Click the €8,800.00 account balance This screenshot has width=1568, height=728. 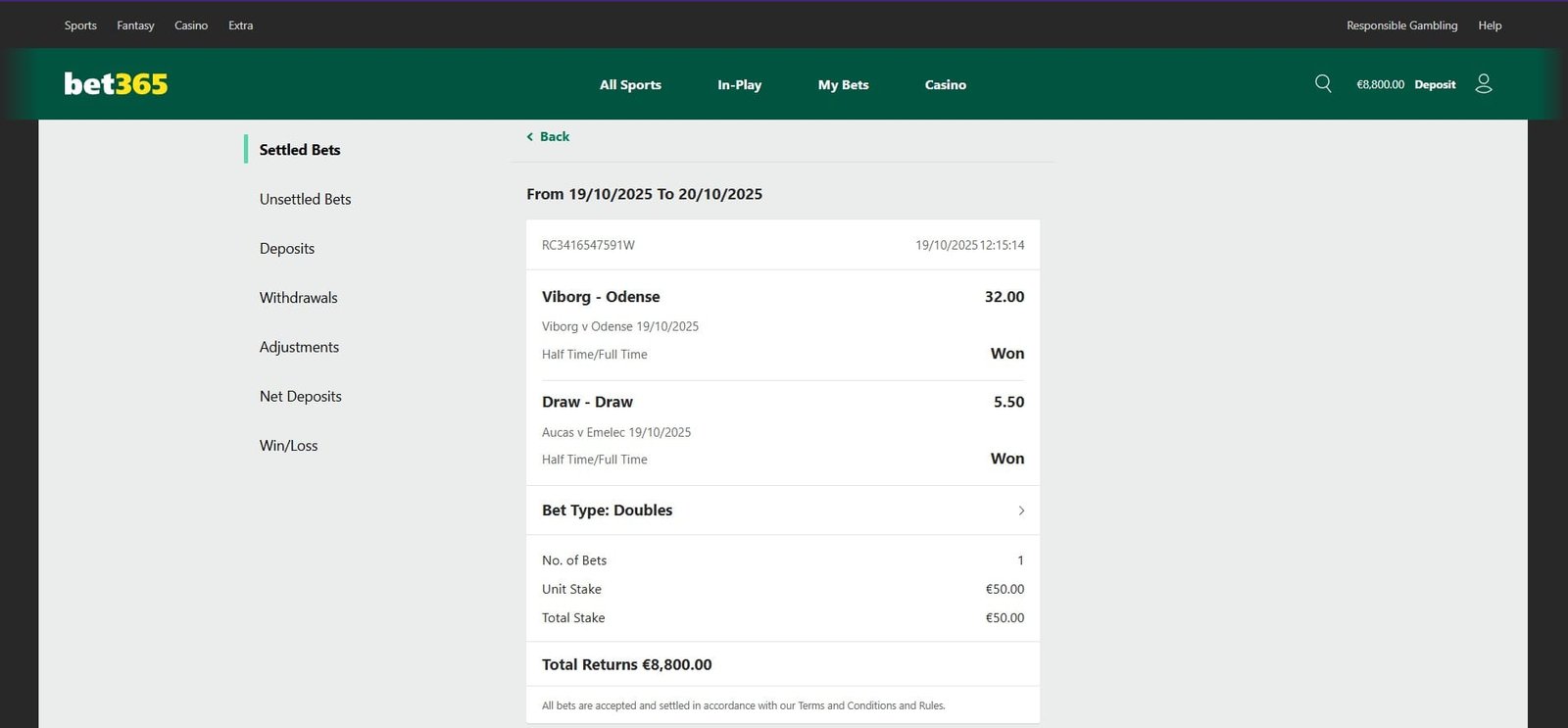tap(1380, 85)
